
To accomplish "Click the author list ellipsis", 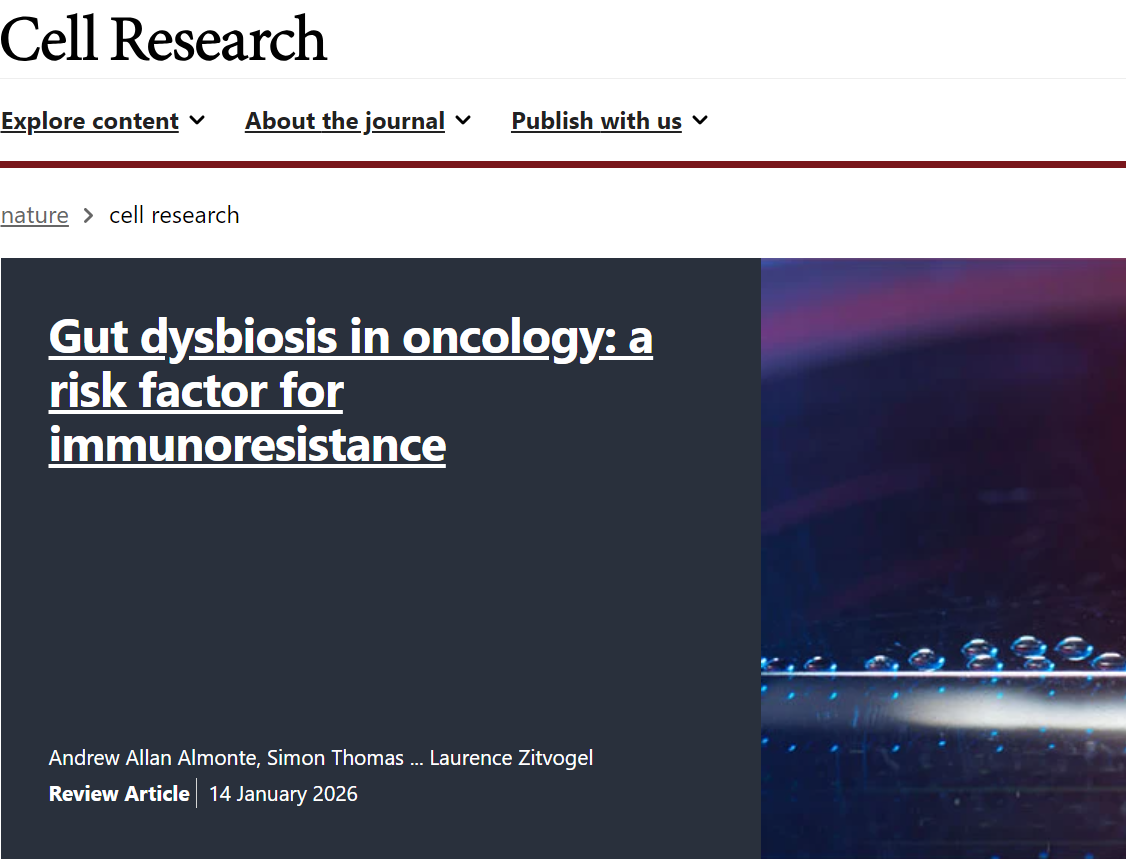I will [x=417, y=758].
